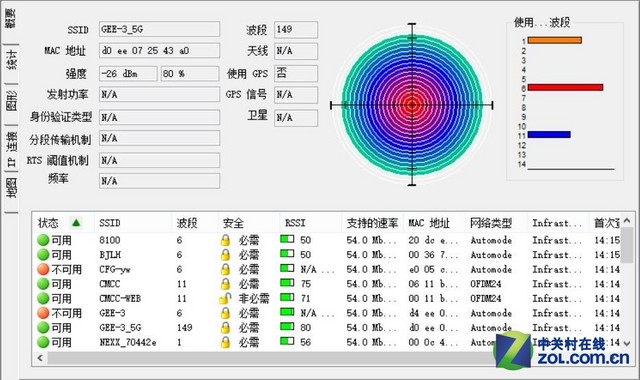This screenshot has width=640, height=380.
Task: Switch to the 统计 tab
Action: (11, 59)
